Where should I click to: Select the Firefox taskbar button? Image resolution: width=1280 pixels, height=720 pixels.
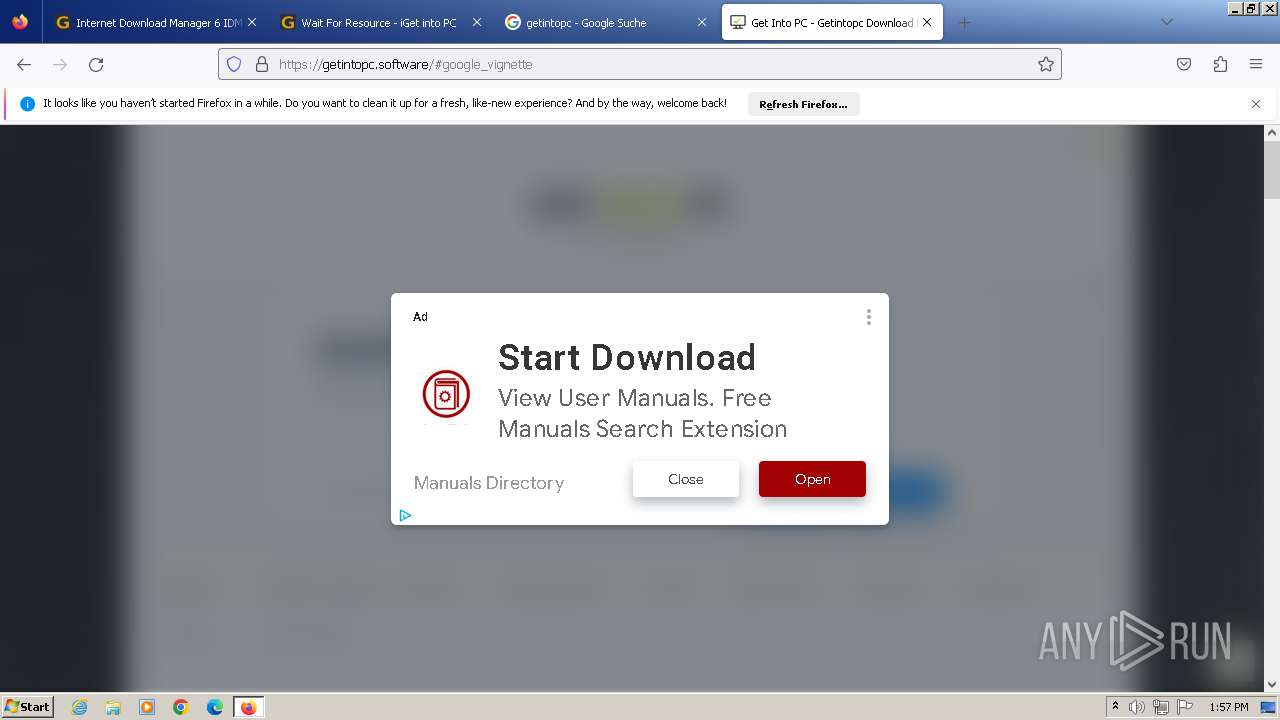[x=248, y=707]
